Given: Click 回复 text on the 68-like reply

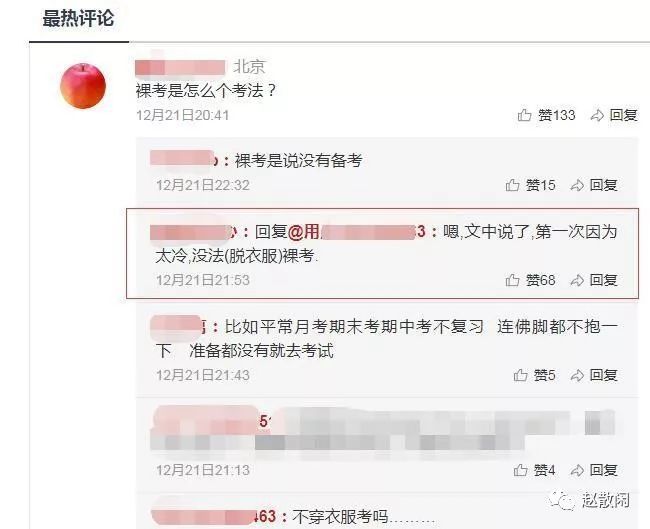Looking at the screenshot, I should pos(604,280).
